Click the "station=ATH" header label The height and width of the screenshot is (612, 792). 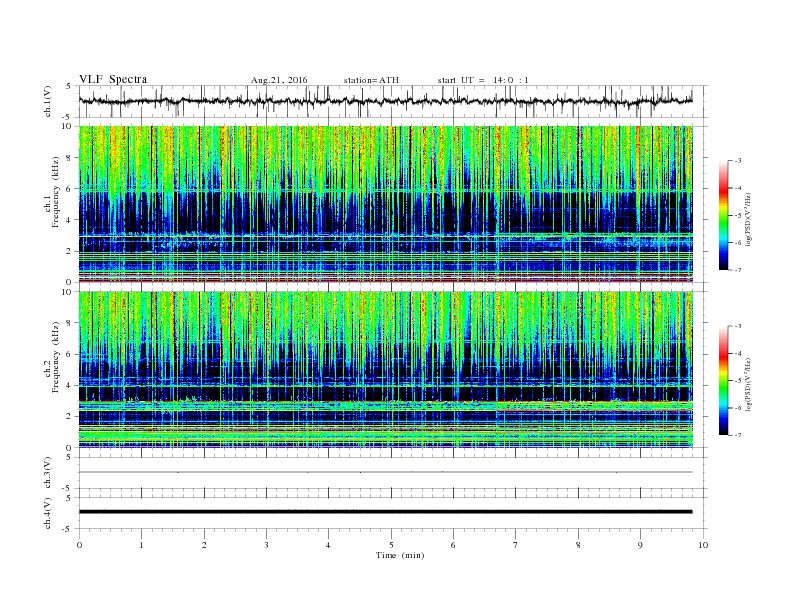(x=371, y=80)
